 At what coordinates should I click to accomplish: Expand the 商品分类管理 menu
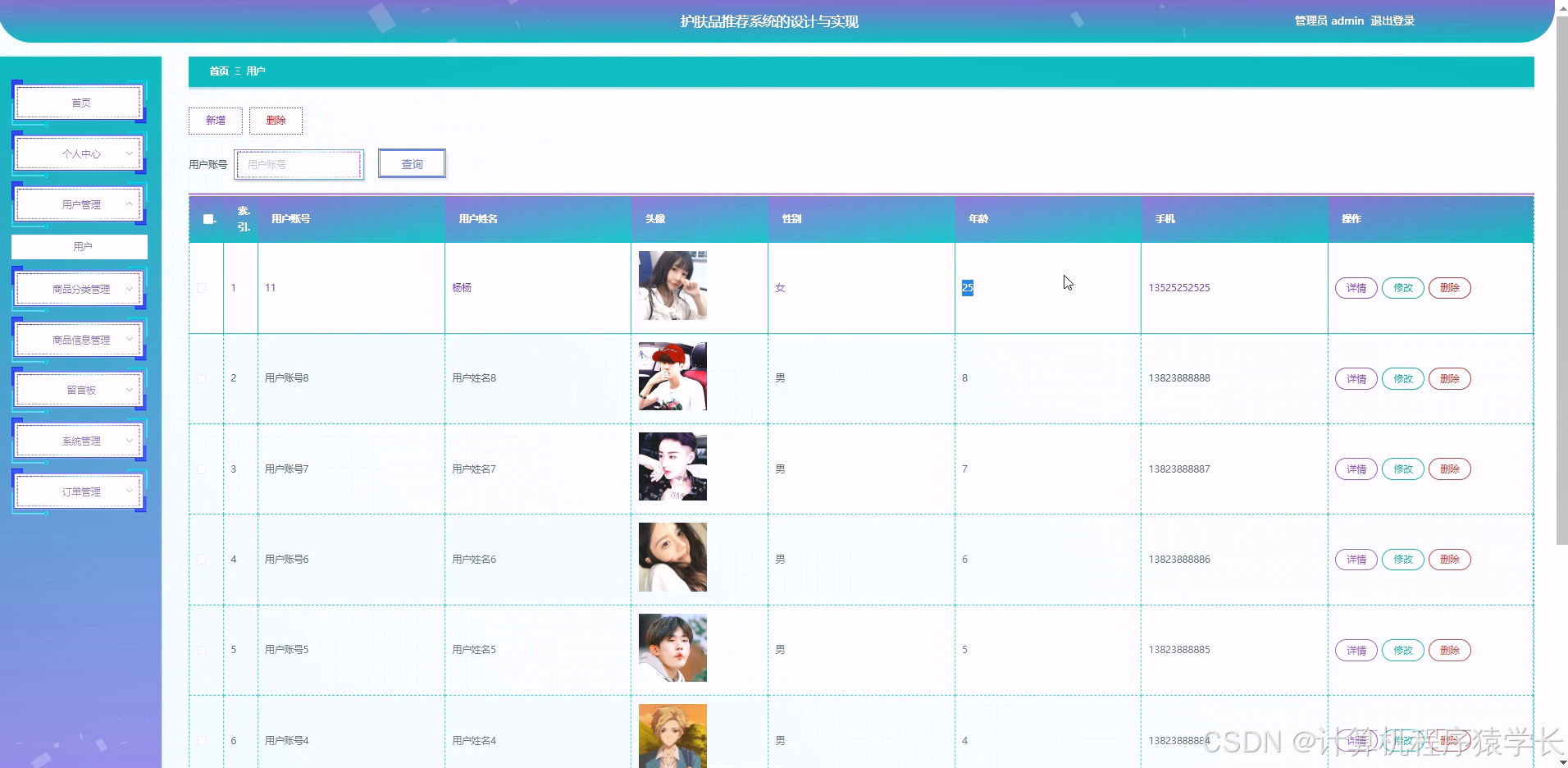click(80, 289)
